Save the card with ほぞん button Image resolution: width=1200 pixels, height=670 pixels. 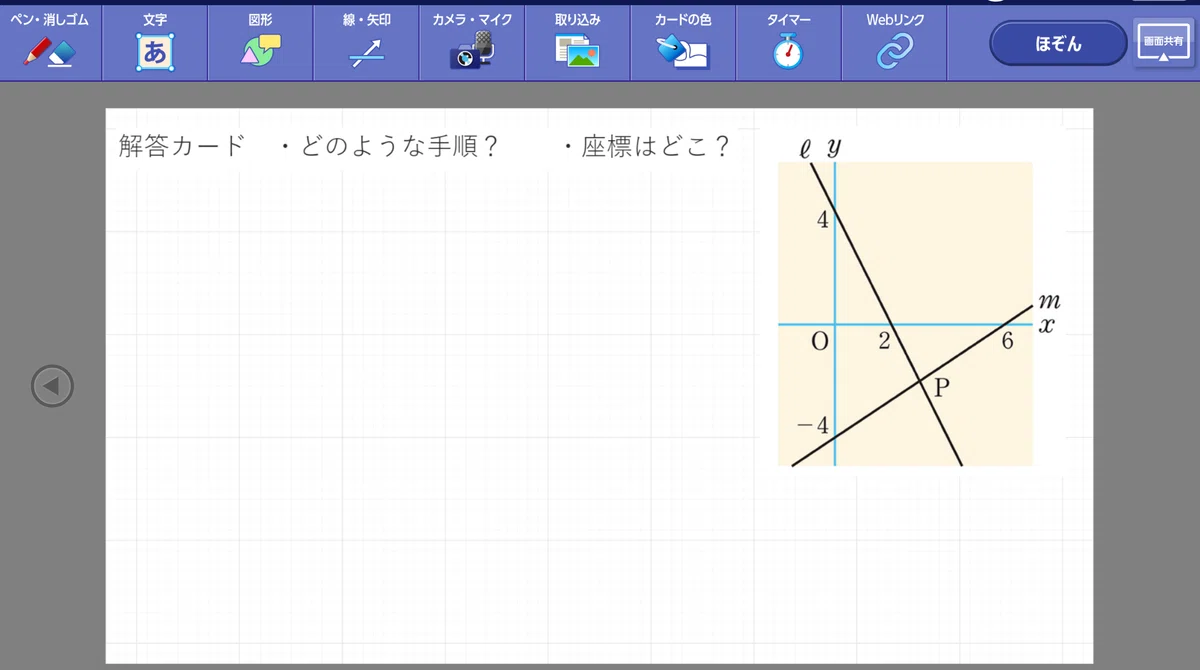coord(1059,44)
